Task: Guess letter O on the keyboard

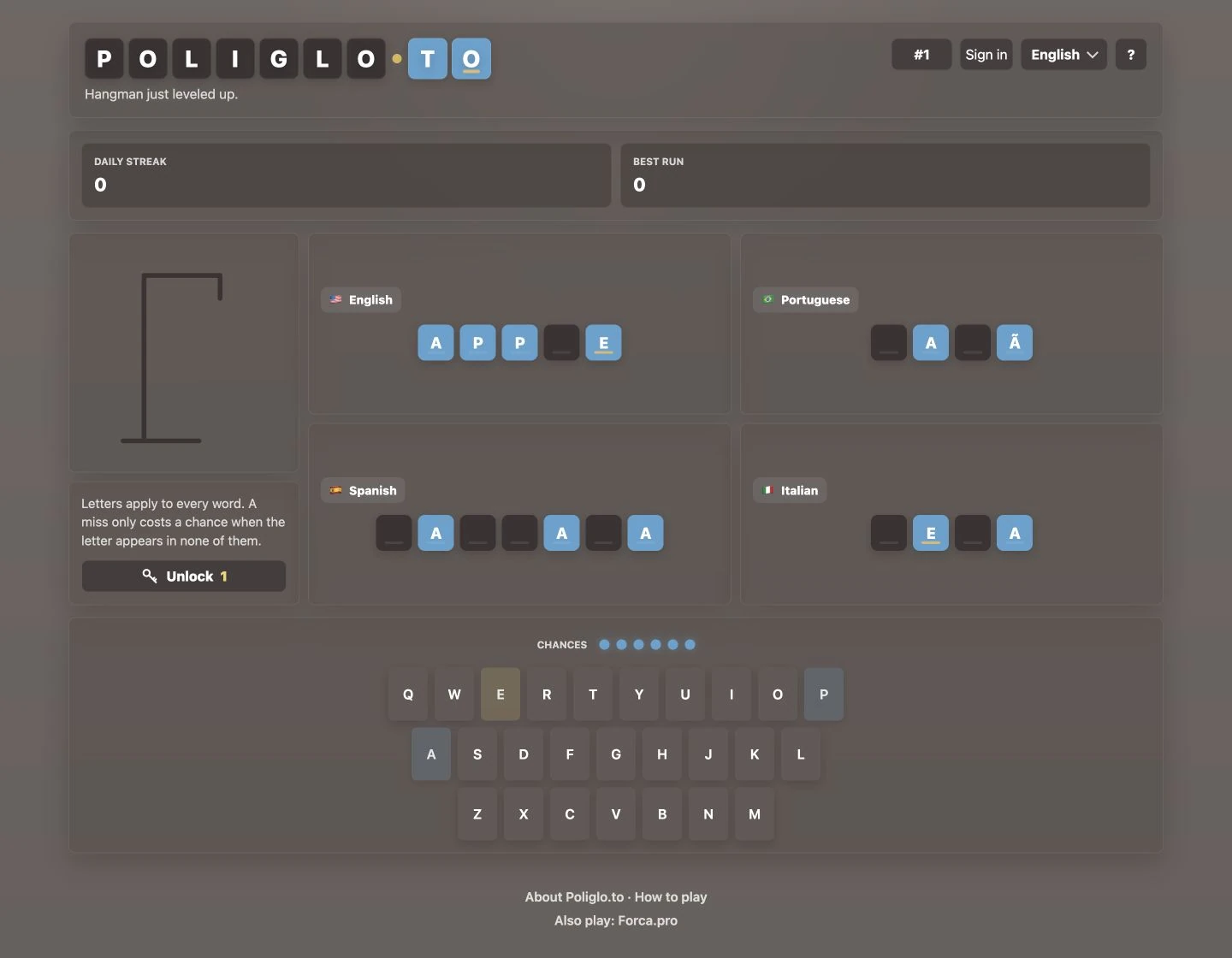Action: tap(778, 694)
